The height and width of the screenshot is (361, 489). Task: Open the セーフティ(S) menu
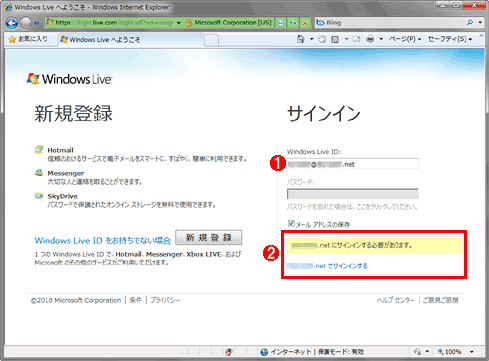(450, 39)
